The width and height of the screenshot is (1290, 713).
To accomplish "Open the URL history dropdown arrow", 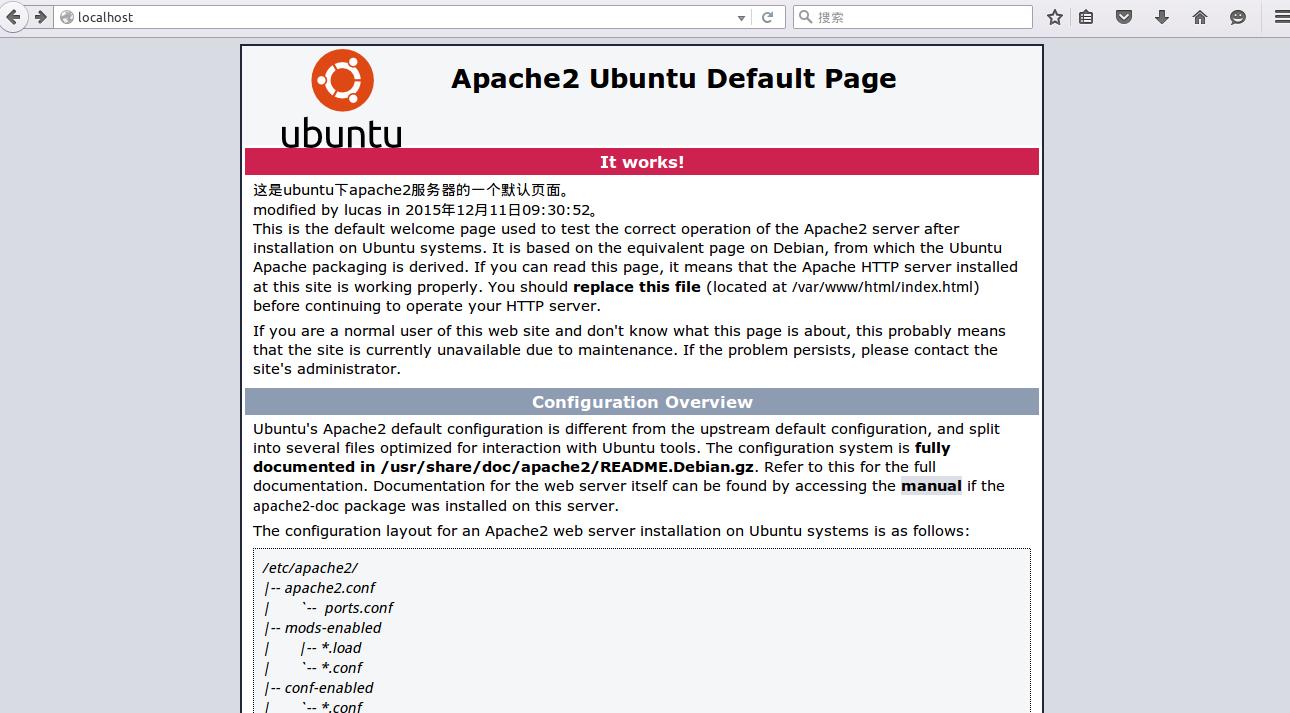I will [x=741, y=17].
